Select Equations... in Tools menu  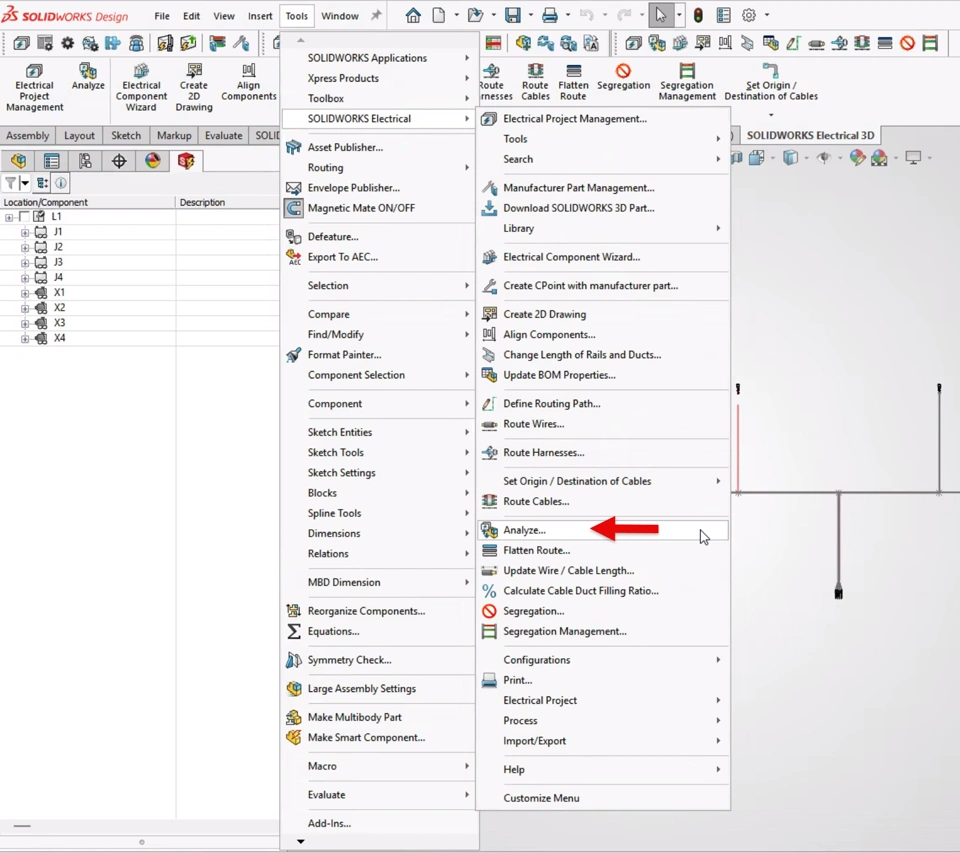pyautogui.click(x=378, y=631)
